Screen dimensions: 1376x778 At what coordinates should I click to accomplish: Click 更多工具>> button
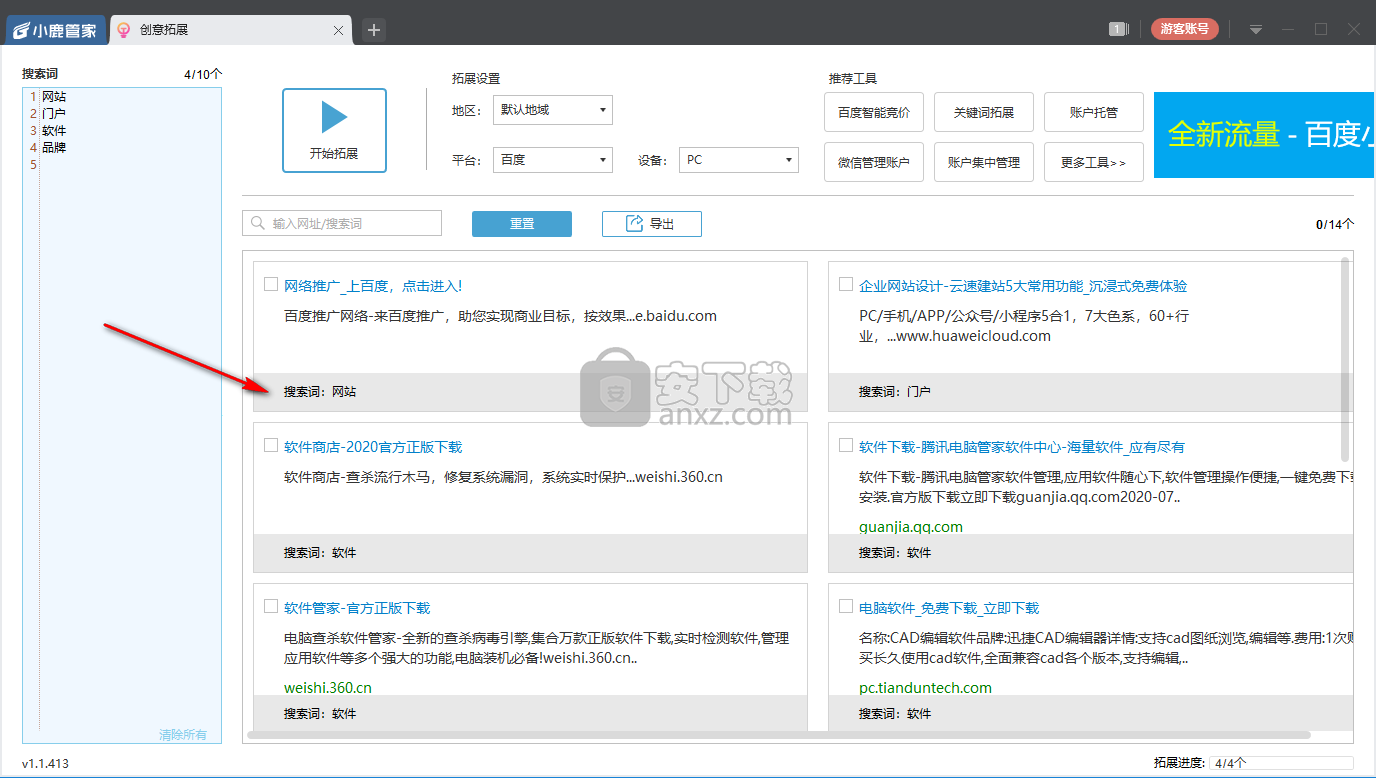click(1094, 162)
